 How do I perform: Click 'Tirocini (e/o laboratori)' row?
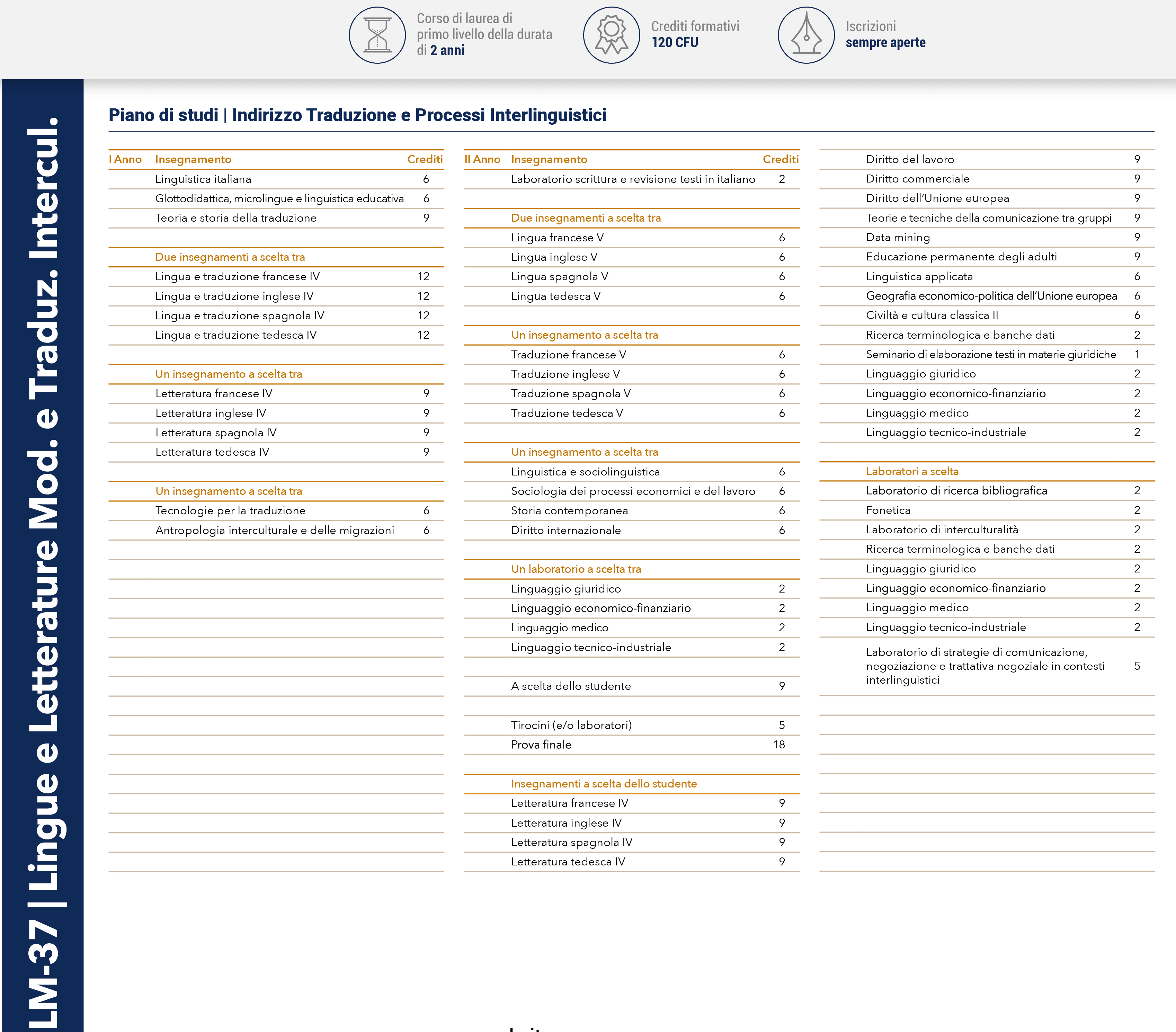pos(632,726)
